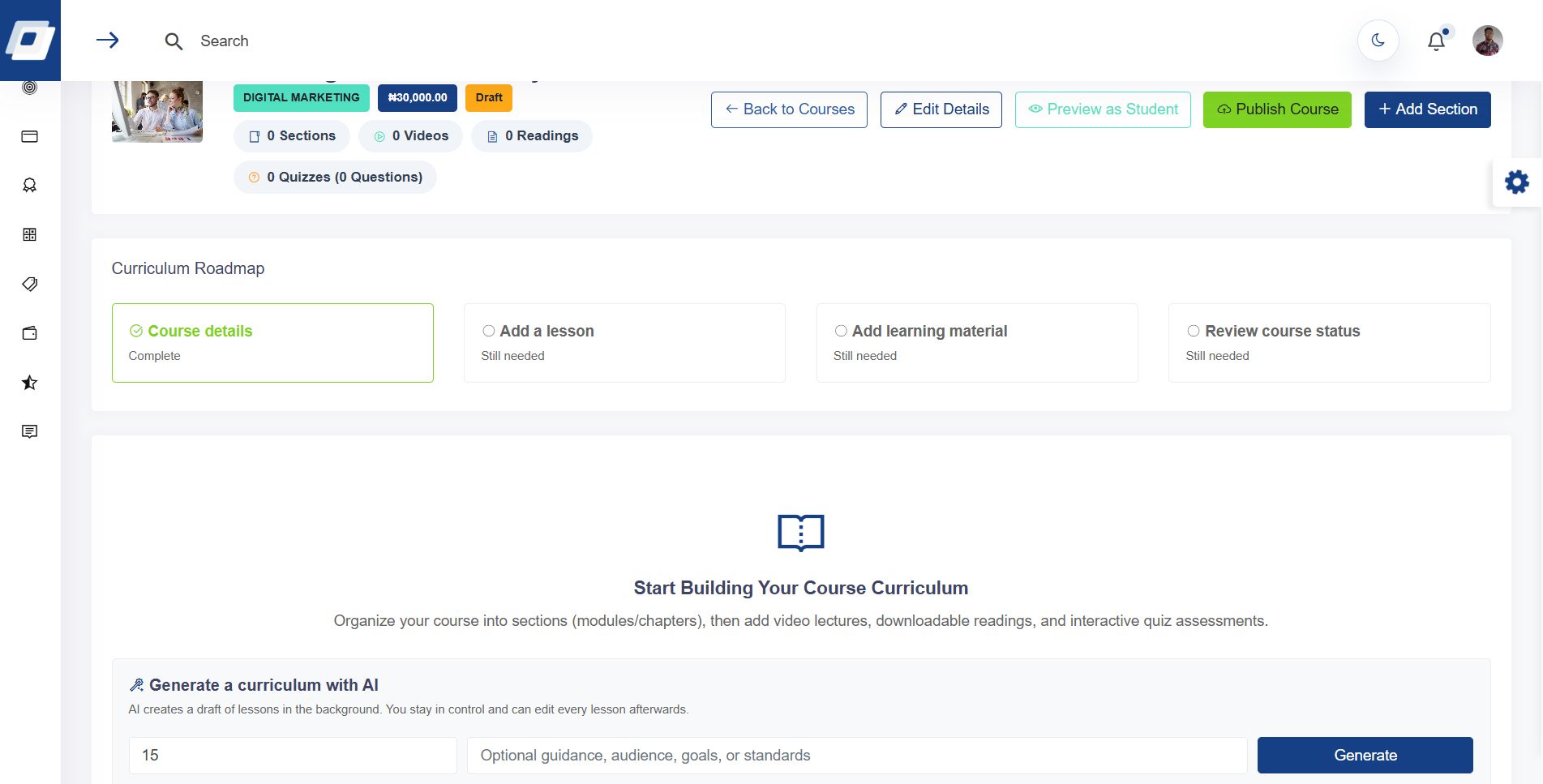
Task: Click the app logo in the sidebar
Action: pyautogui.click(x=30, y=40)
